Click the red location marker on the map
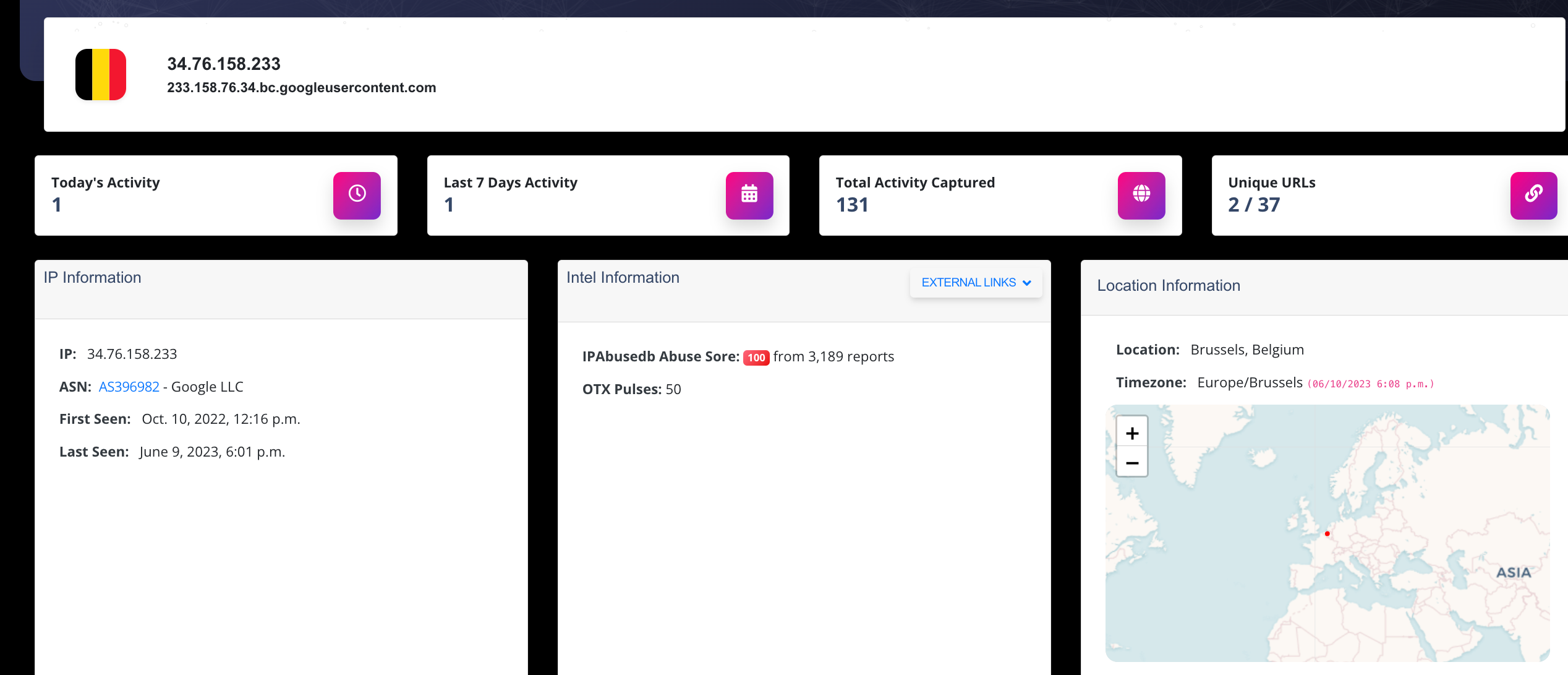The image size is (1568, 675). pos(1327,533)
